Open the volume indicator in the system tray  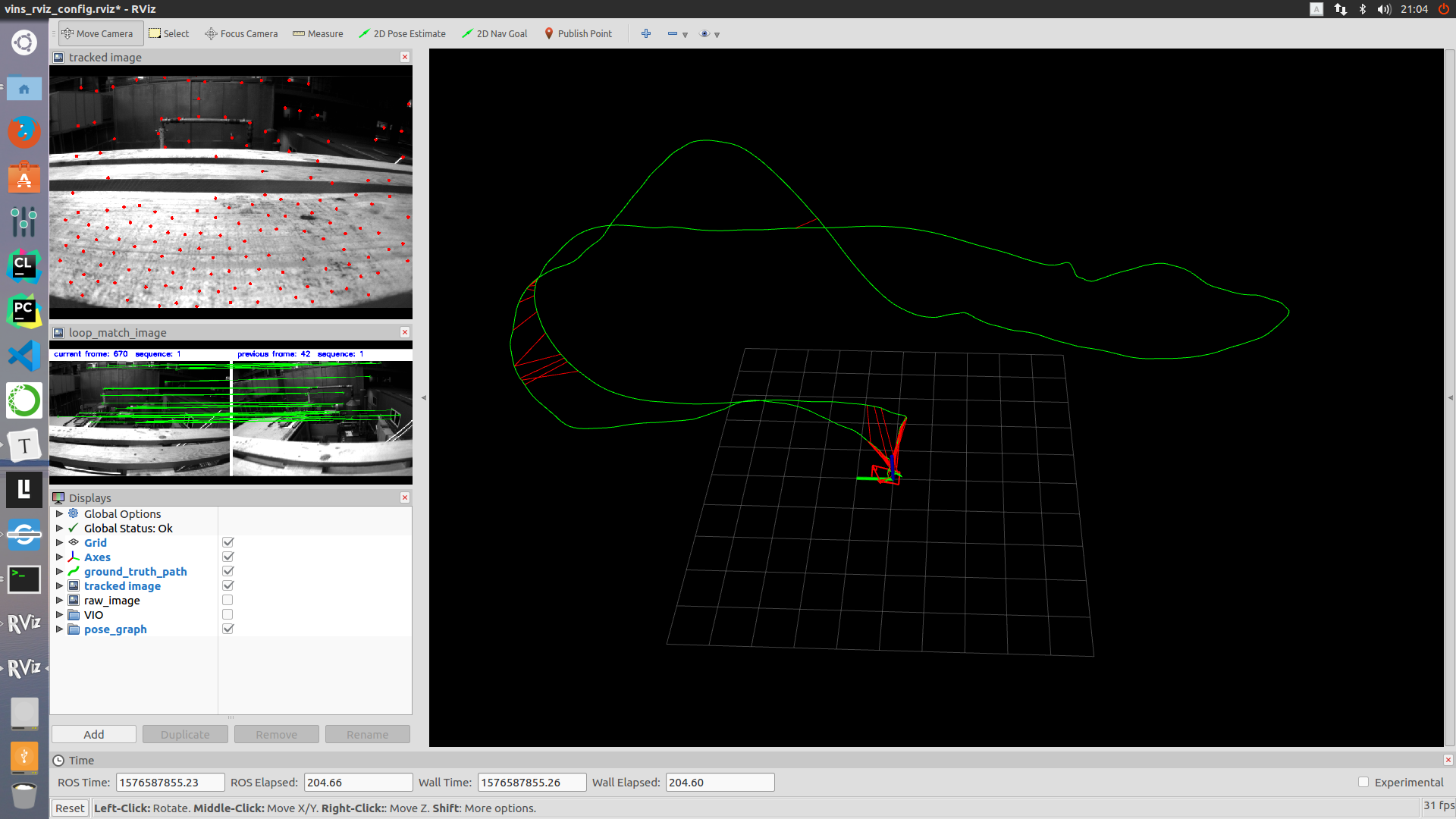[x=1384, y=9]
